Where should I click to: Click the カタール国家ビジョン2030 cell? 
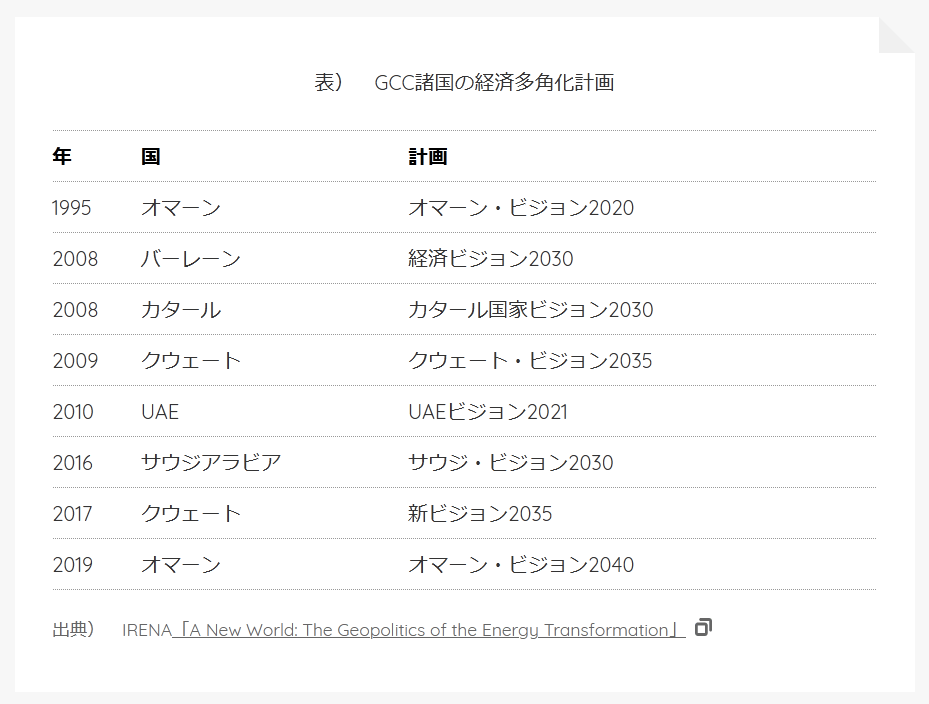[530, 310]
